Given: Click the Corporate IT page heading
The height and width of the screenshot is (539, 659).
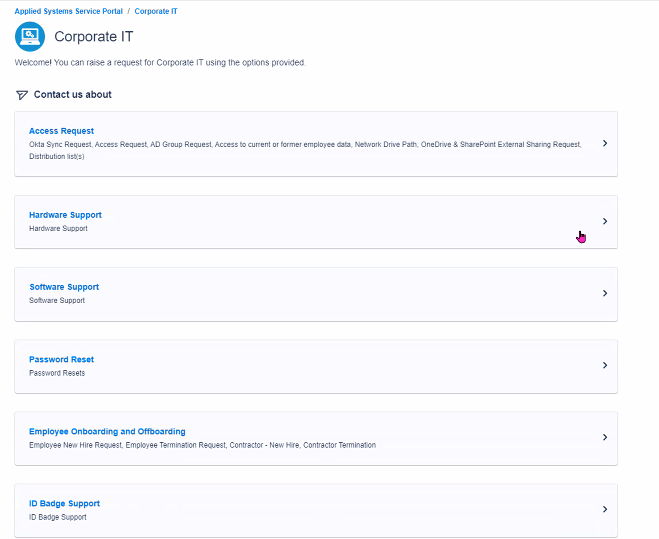Looking at the screenshot, I should [x=94, y=37].
